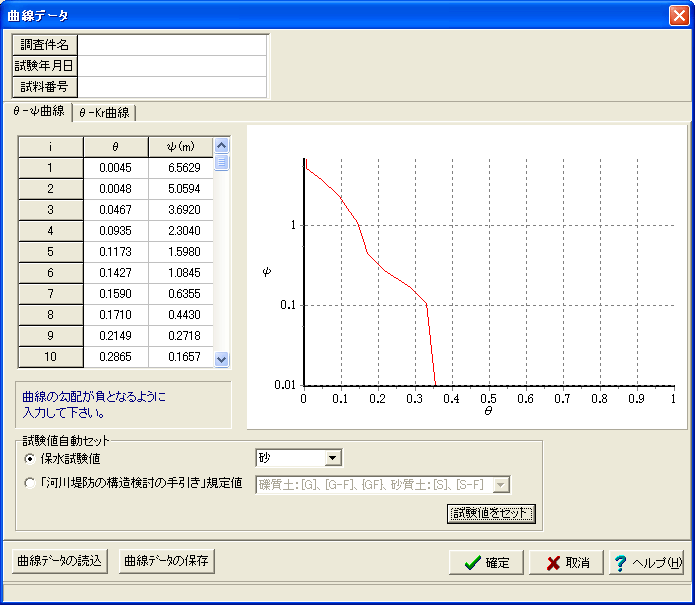Viewport: 695px width, 605px height.
Task: Select the θ cell 0.1427
Action: click(116, 273)
